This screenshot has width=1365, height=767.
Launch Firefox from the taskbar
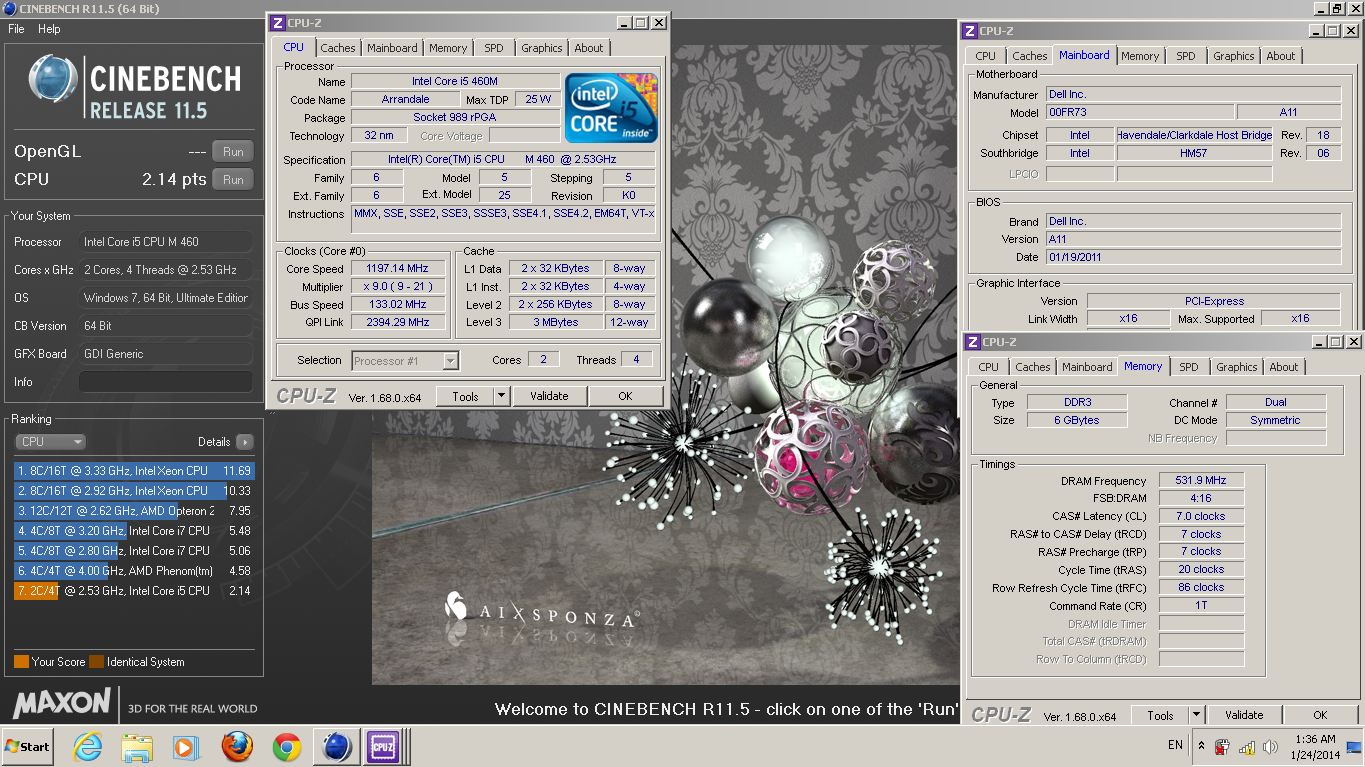[237, 746]
